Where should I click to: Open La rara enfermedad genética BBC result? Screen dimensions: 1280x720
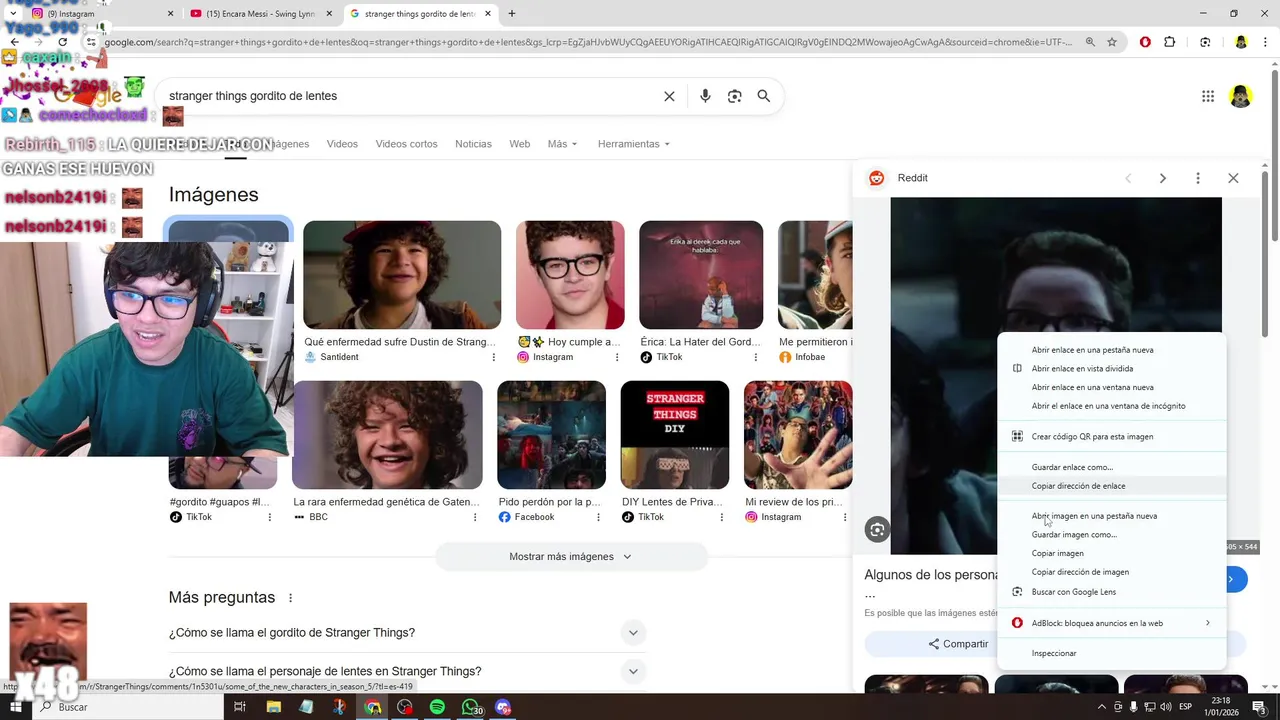[387, 435]
